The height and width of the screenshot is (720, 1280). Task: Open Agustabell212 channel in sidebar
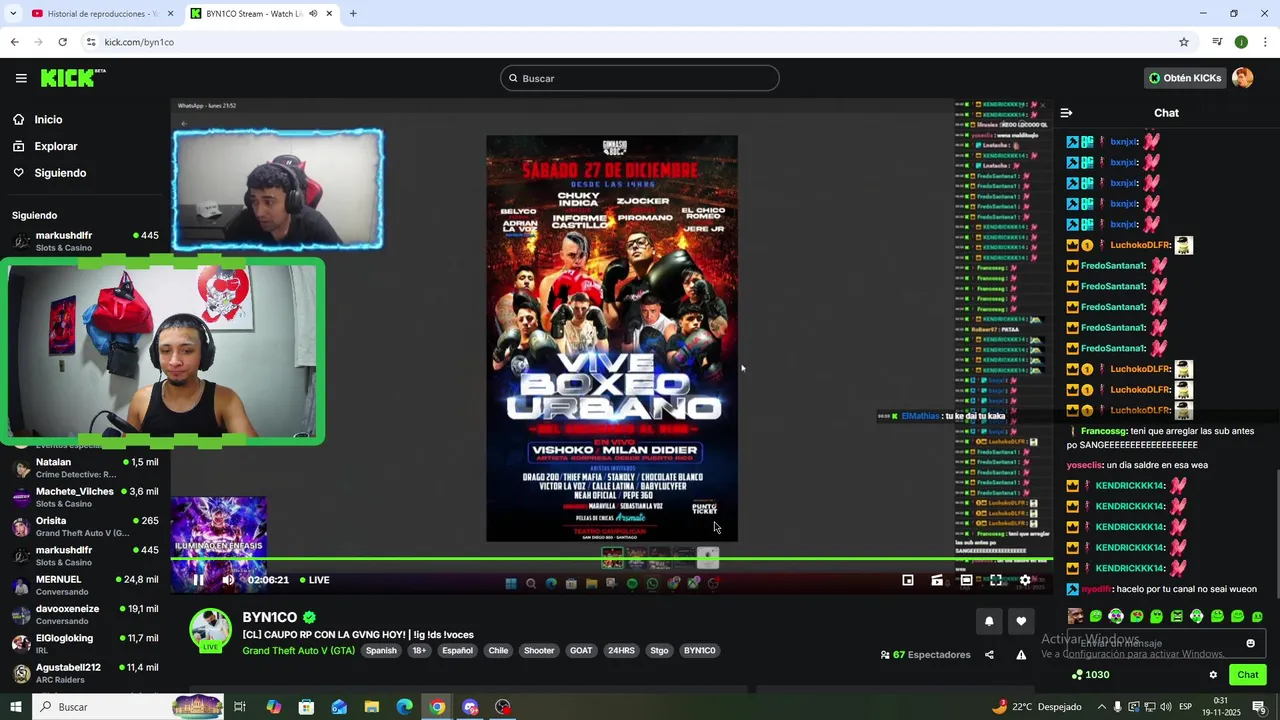click(85, 673)
